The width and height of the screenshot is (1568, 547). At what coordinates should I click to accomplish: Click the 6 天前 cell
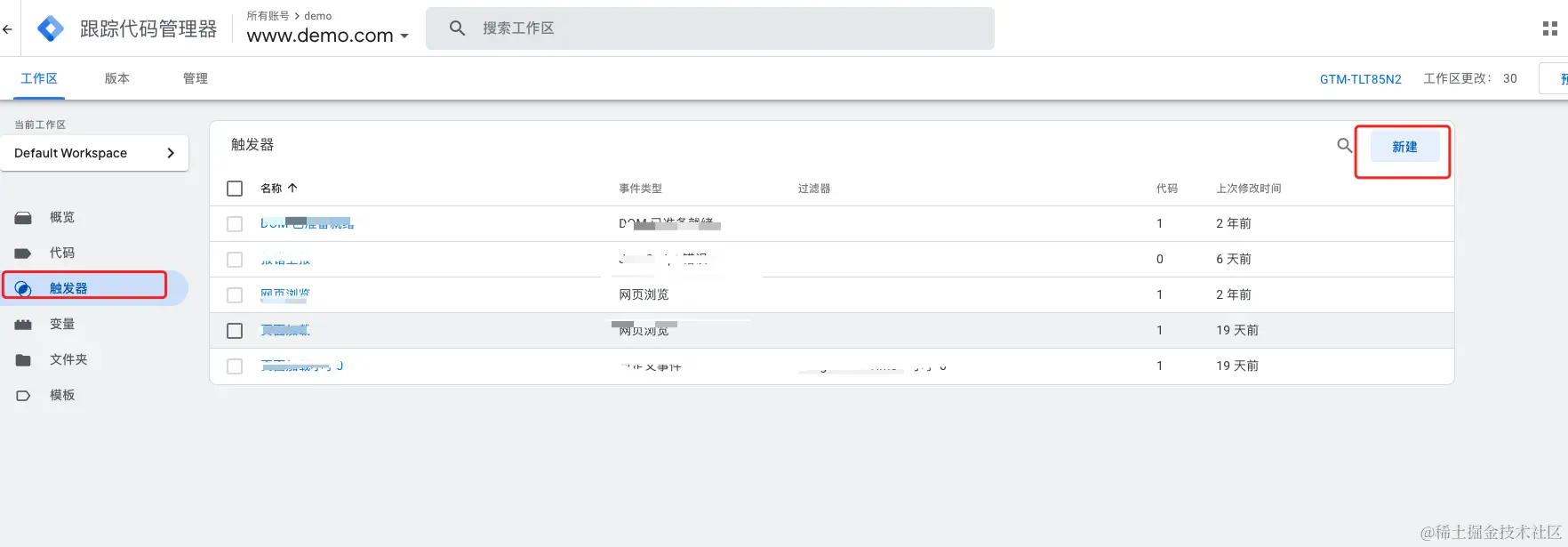coord(1234,259)
